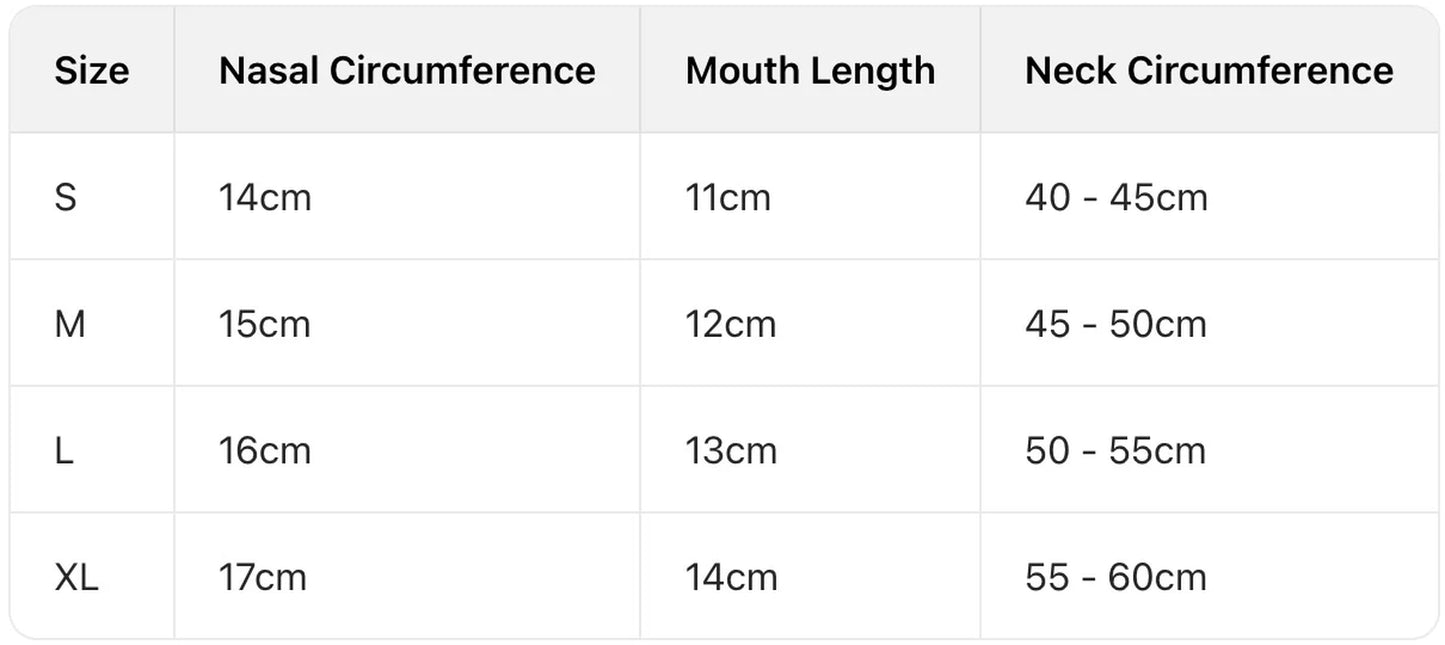Click the 11cm mouth length value
The width and height of the screenshot is (1445, 645).
point(728,197)
